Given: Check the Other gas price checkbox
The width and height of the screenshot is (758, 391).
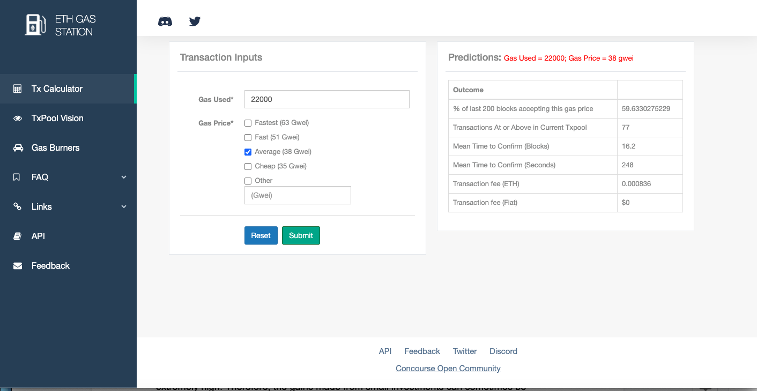Looking at the screenshot, I should [248, 181].
